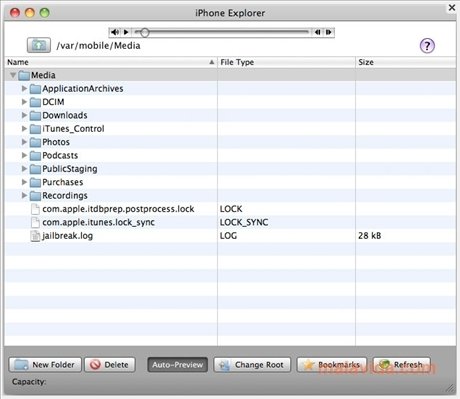
Task: Select the Purchases row name
Action: 63,182
